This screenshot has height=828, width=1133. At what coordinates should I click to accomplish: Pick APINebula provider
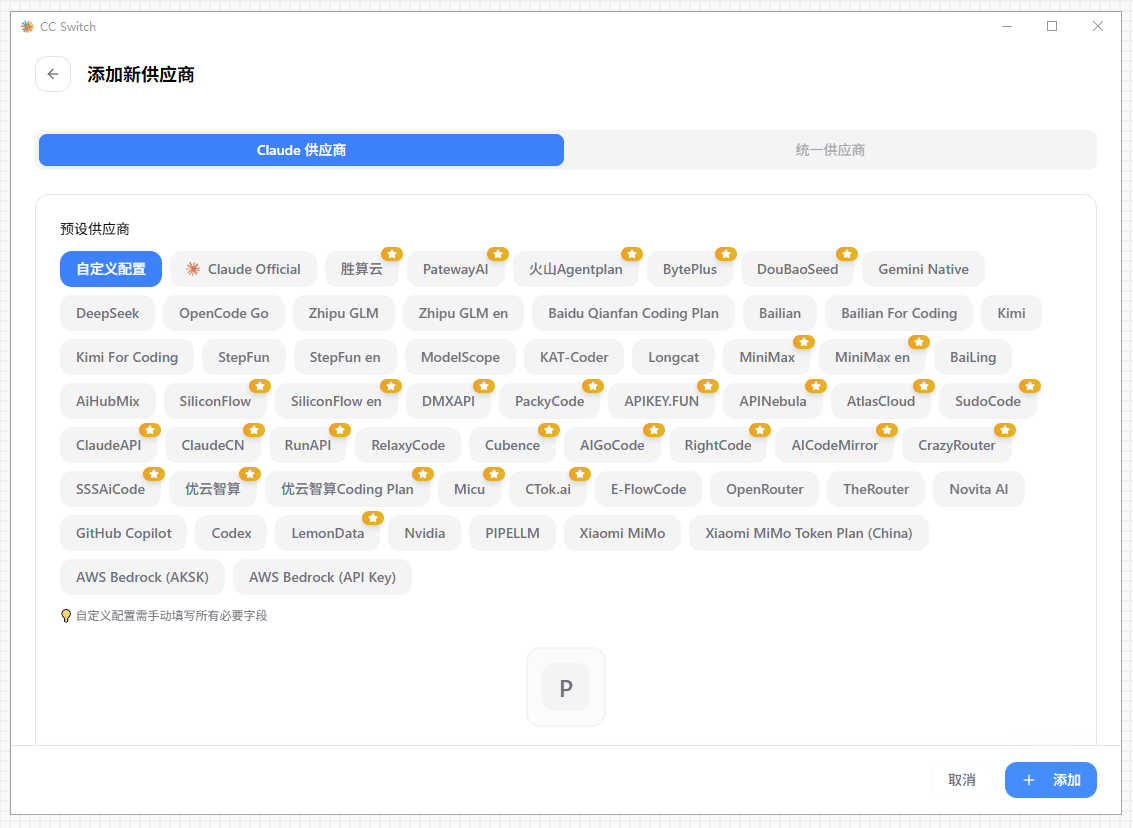[x=772, y=401]
